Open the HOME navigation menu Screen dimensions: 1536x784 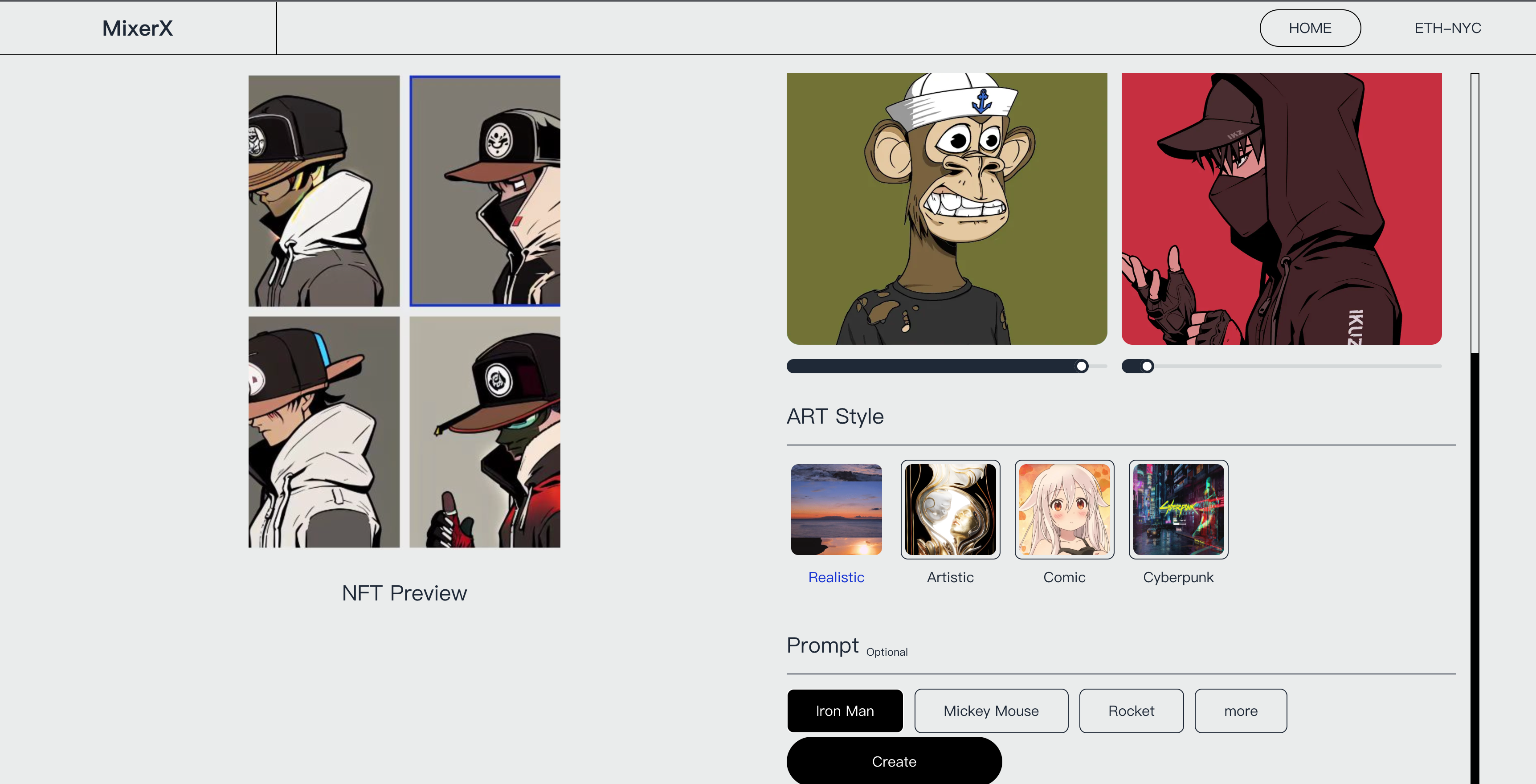click(x=1310, y=27)
